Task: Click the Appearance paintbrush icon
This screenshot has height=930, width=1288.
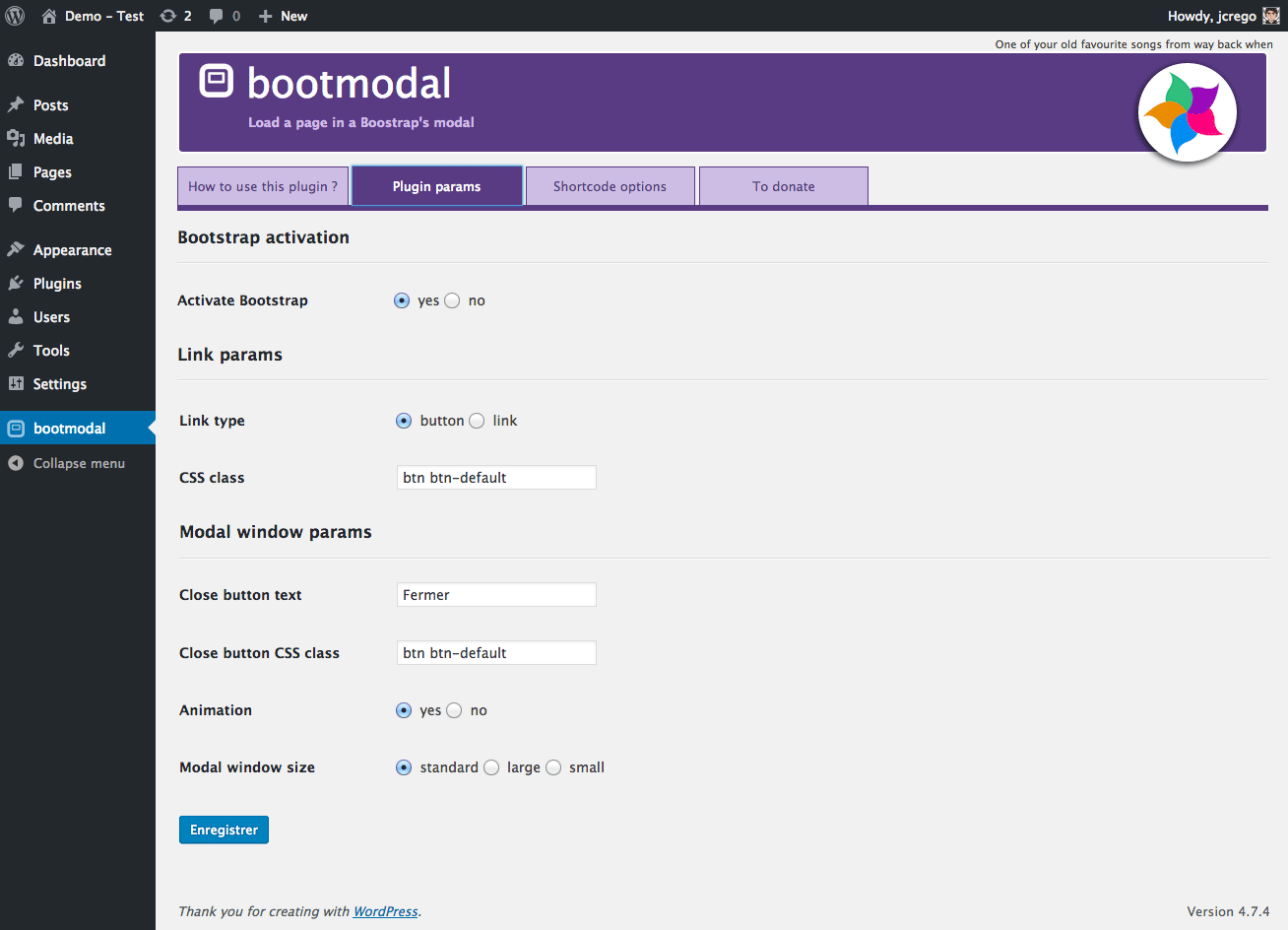Action: point(16,250)
